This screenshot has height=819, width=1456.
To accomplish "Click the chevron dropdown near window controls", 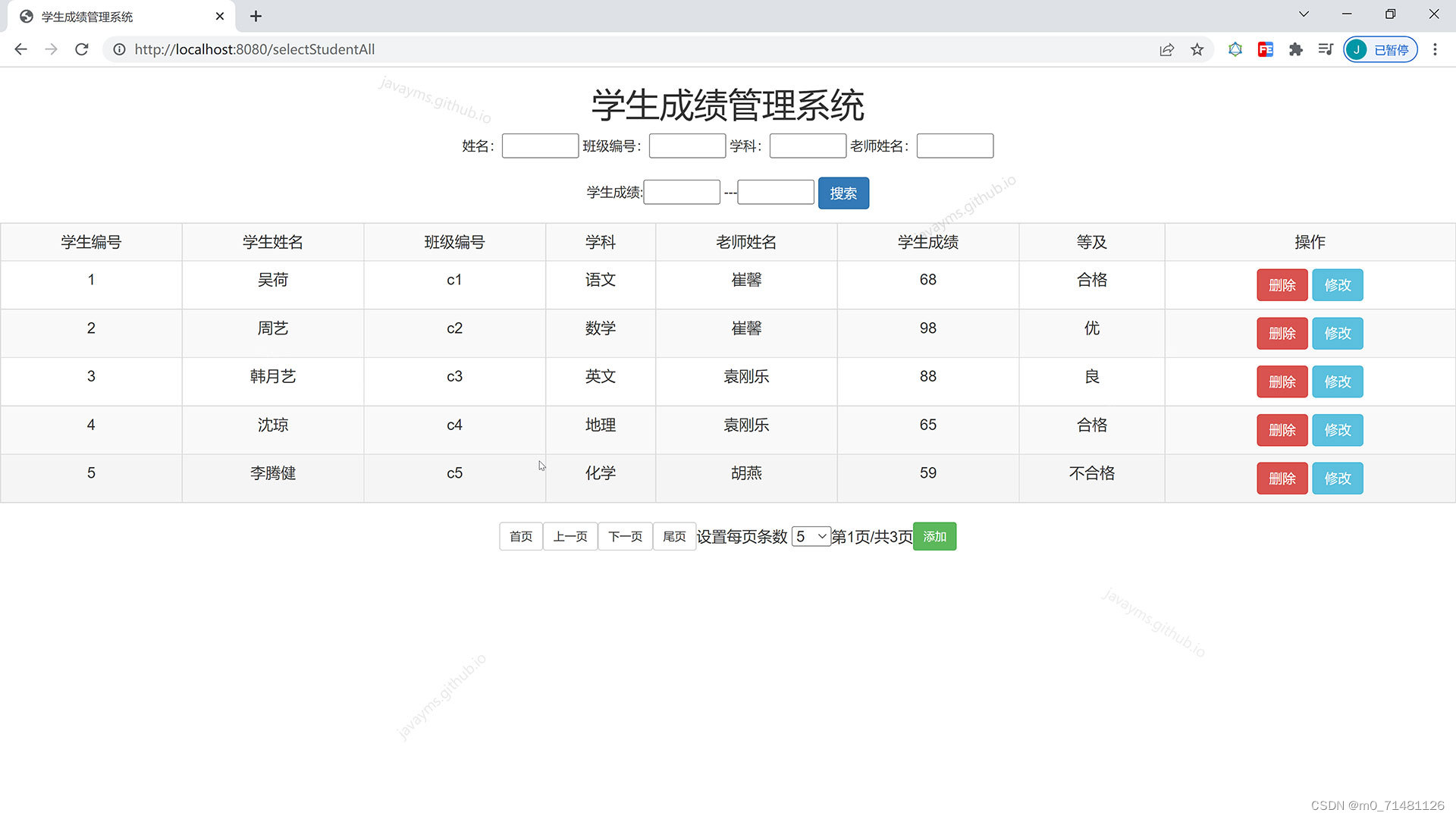I will coord(1303,14).
